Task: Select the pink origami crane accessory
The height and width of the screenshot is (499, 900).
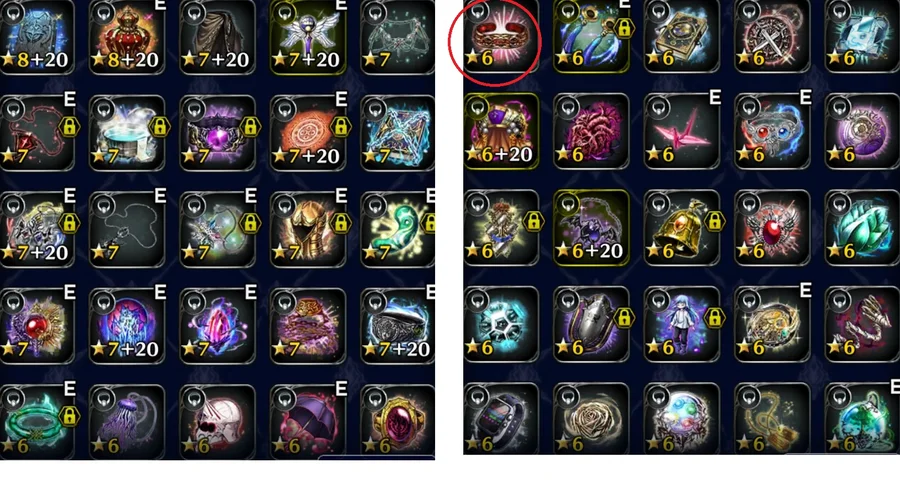Action: (x=681, y=131)
